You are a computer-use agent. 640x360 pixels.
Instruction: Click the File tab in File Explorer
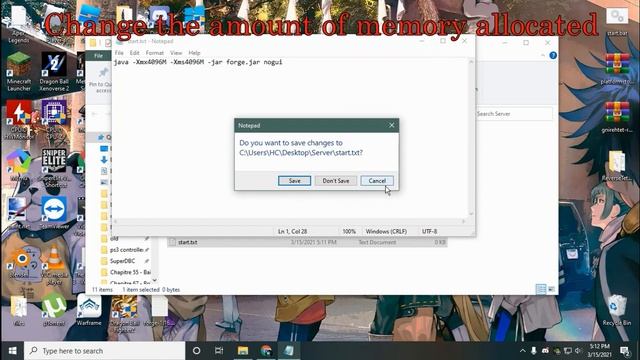(98, 56)
